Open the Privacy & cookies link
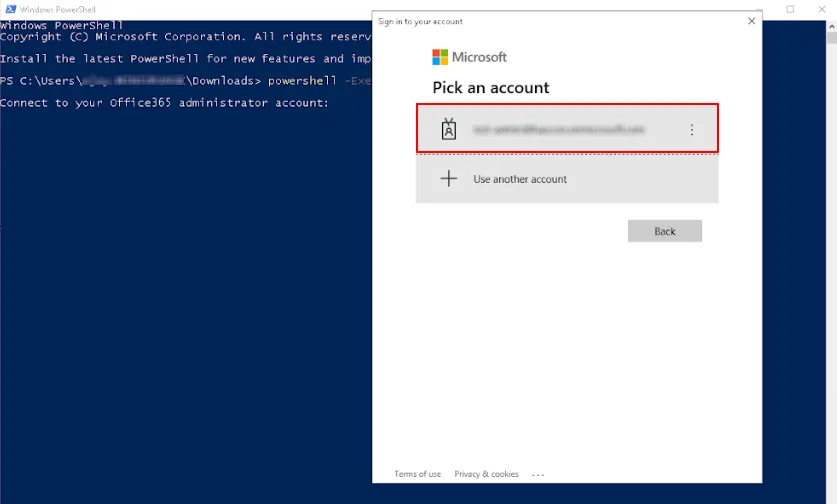 [x=486, y=474]
